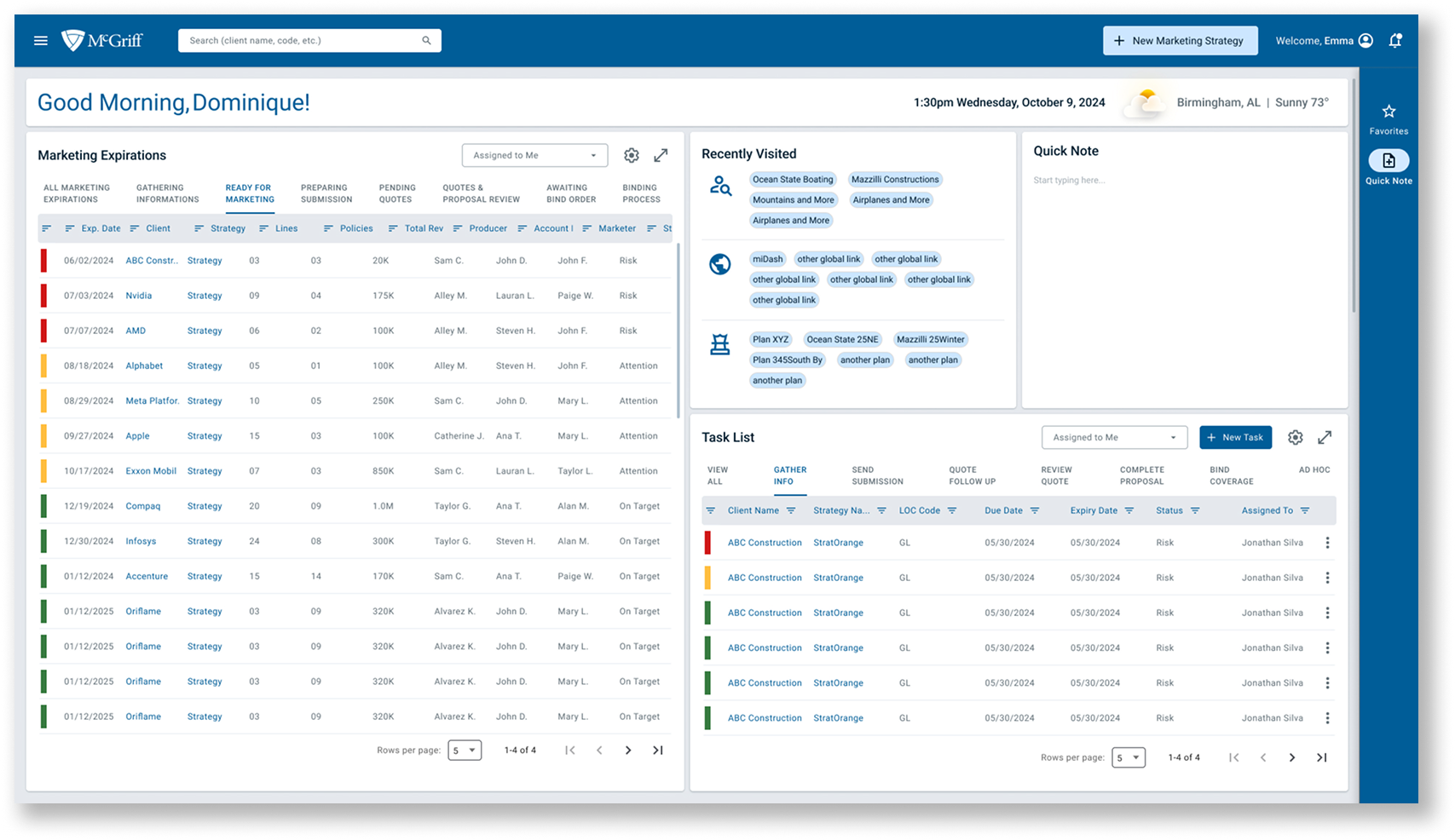Switch to Bind Coverage task tab

coord(1231,475)
